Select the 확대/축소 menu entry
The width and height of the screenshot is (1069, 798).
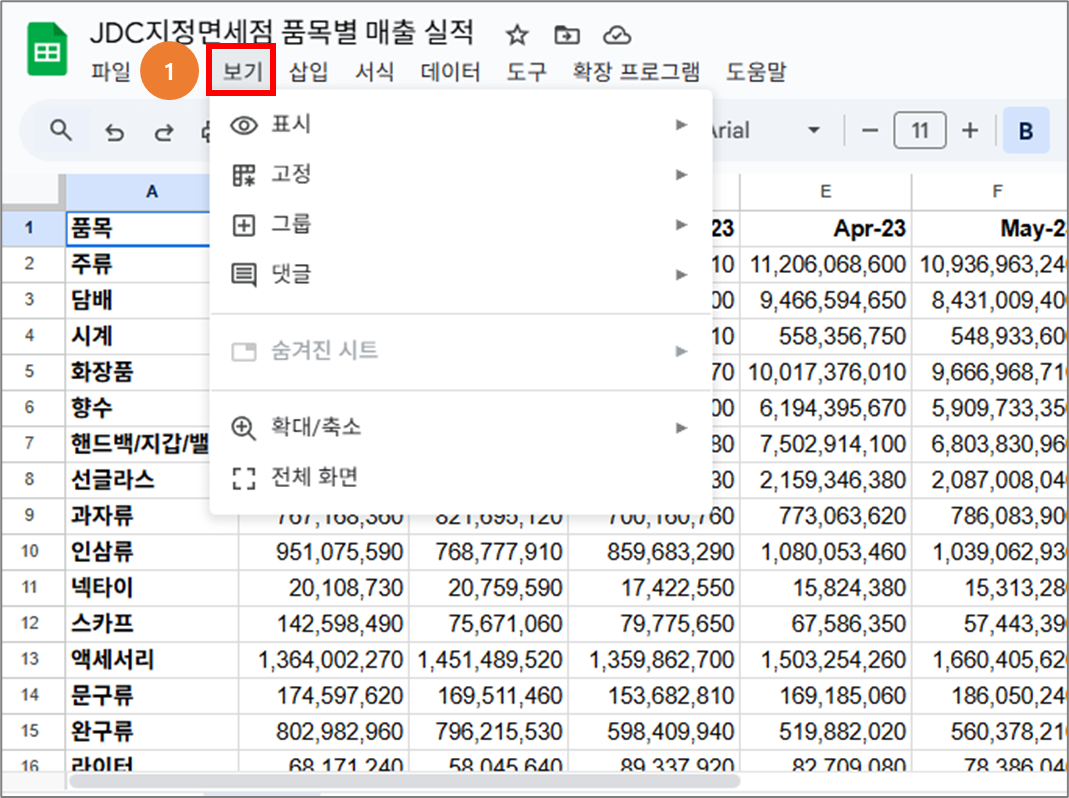(461, 428)
